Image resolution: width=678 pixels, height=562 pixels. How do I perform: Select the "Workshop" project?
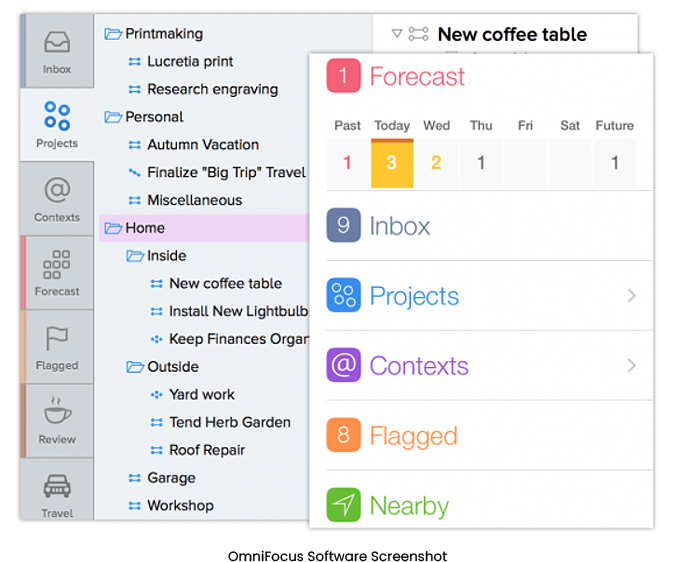pos(180,505)
